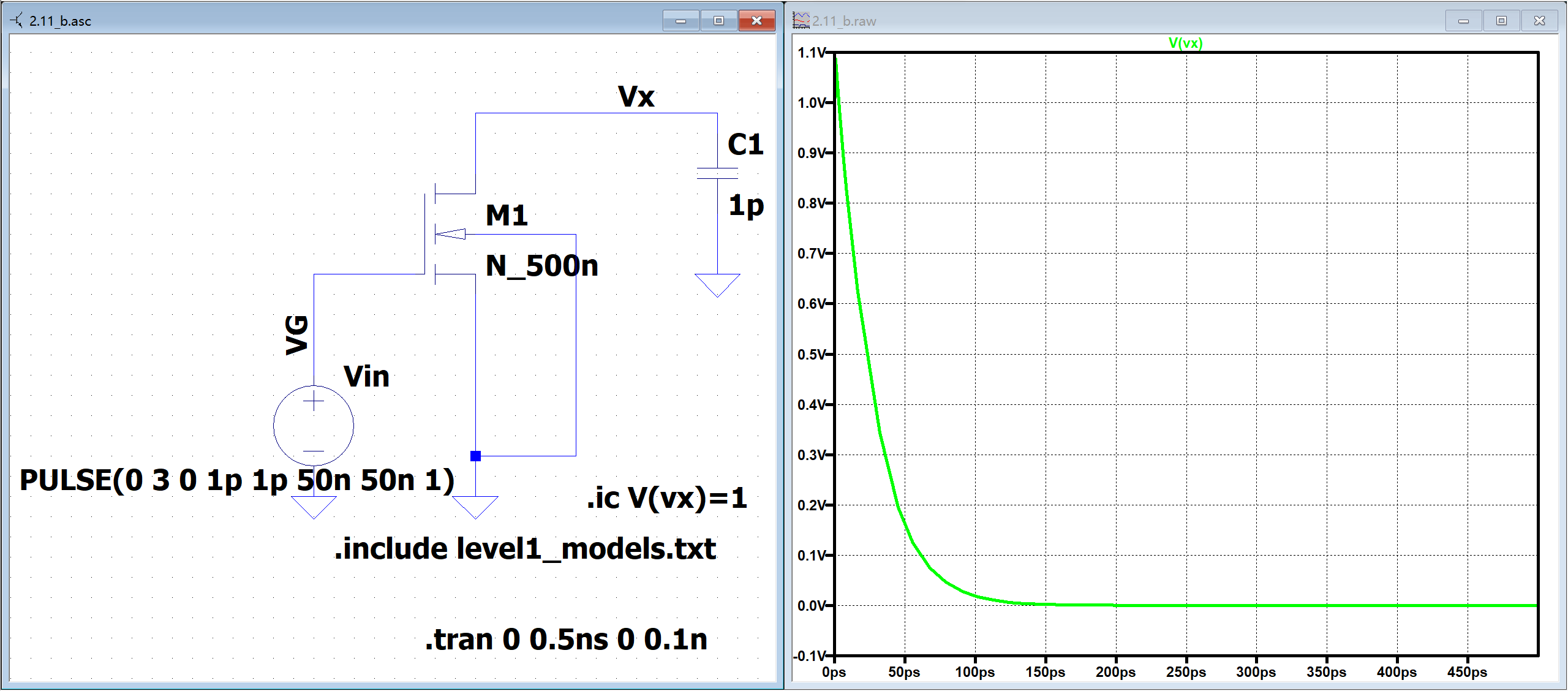
Task: Select the capacitor C1 symbol
Action: (717, 173)
